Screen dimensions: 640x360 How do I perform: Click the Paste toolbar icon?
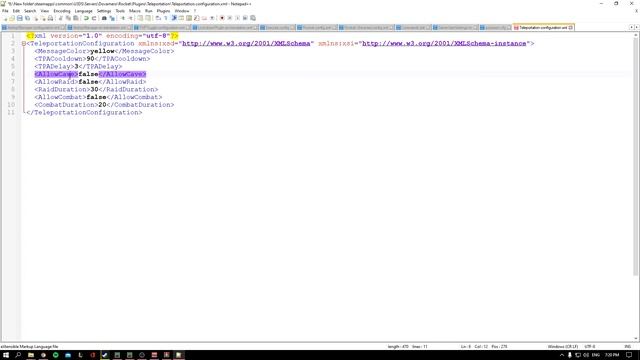pos(76,18)
